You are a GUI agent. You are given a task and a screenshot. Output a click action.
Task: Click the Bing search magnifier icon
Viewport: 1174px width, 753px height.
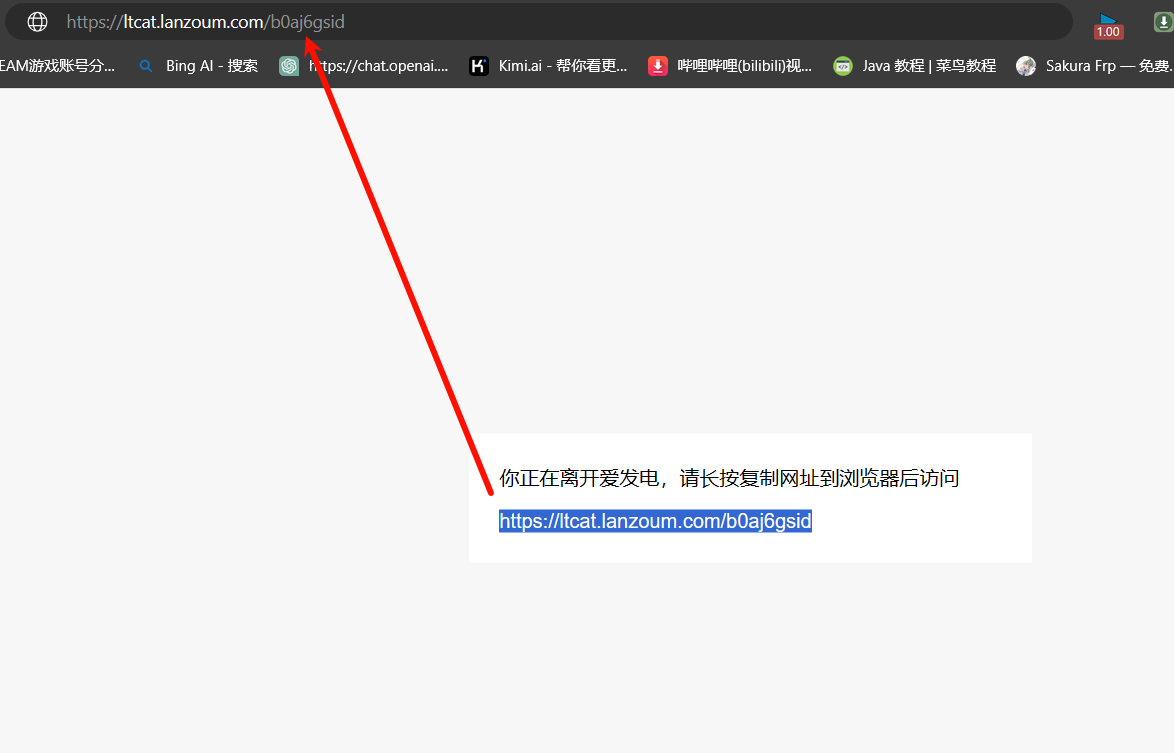point(145,65)
